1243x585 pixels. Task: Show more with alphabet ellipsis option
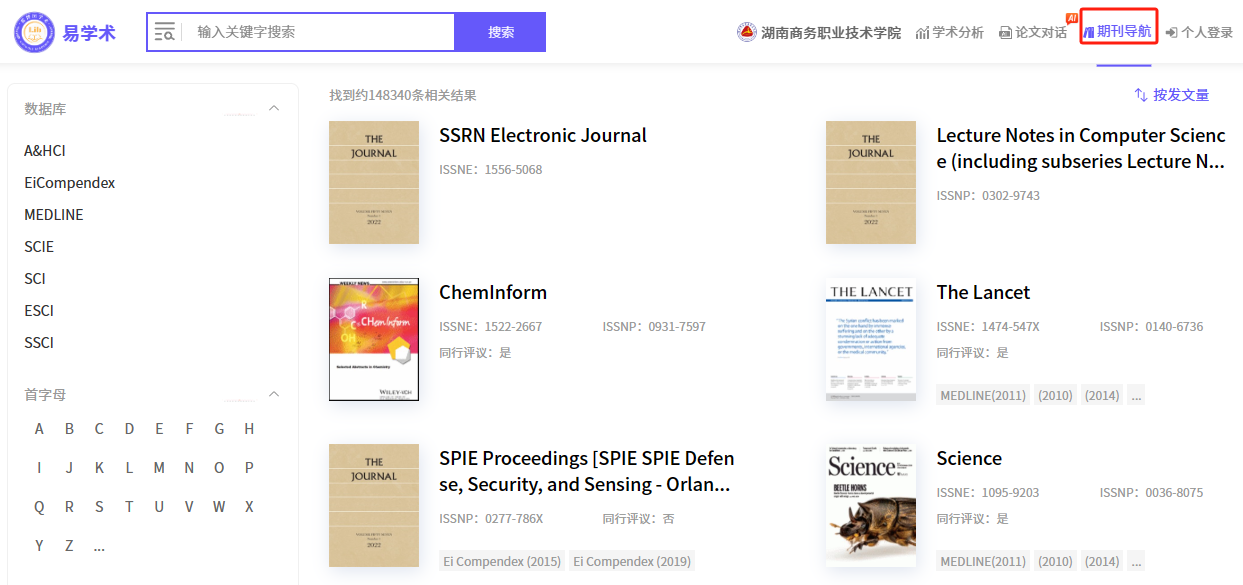(99, 546)
